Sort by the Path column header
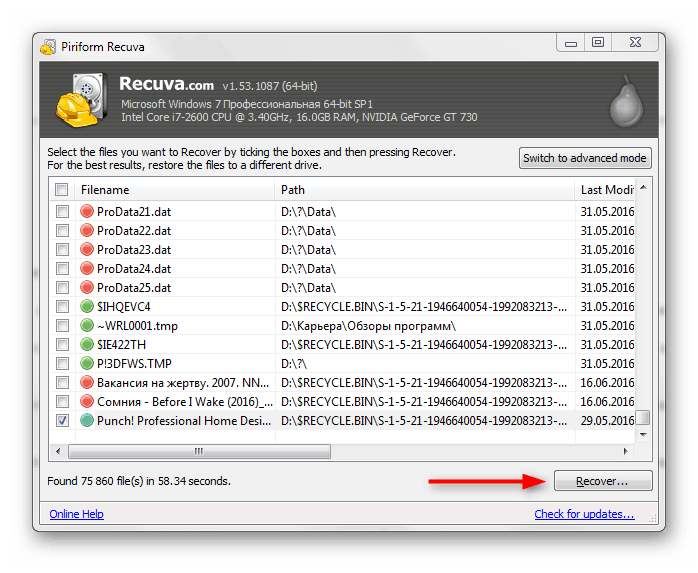The image size is (698, 573). click(424, 190)
